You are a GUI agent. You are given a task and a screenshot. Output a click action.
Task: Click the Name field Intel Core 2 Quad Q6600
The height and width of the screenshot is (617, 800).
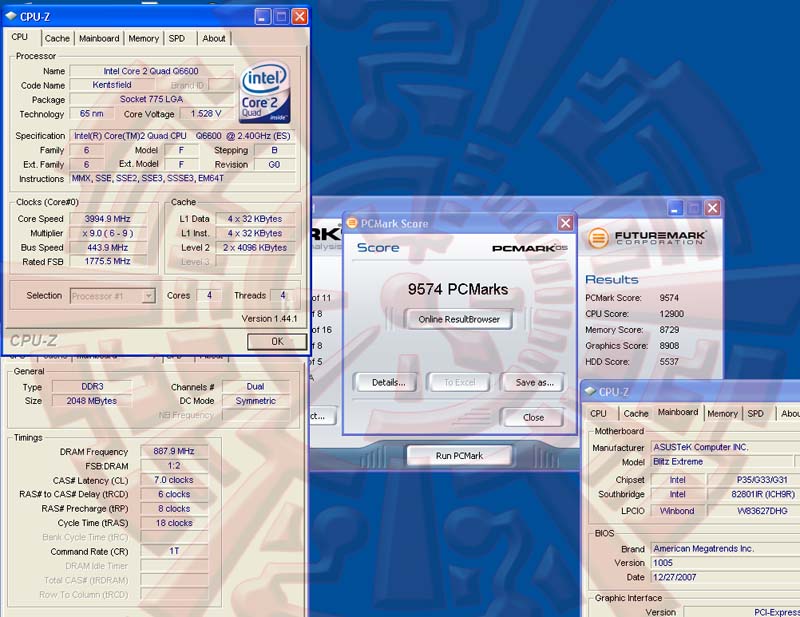[x=151, y=71]
